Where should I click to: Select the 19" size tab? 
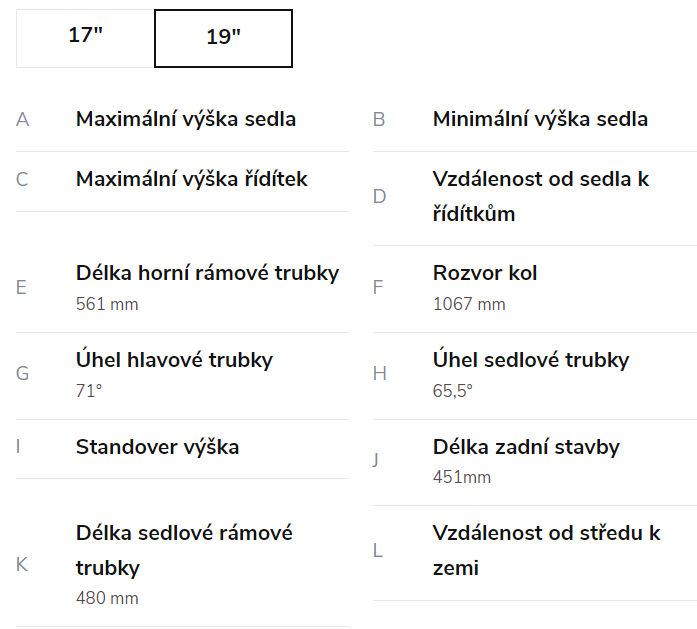(223, 38)
